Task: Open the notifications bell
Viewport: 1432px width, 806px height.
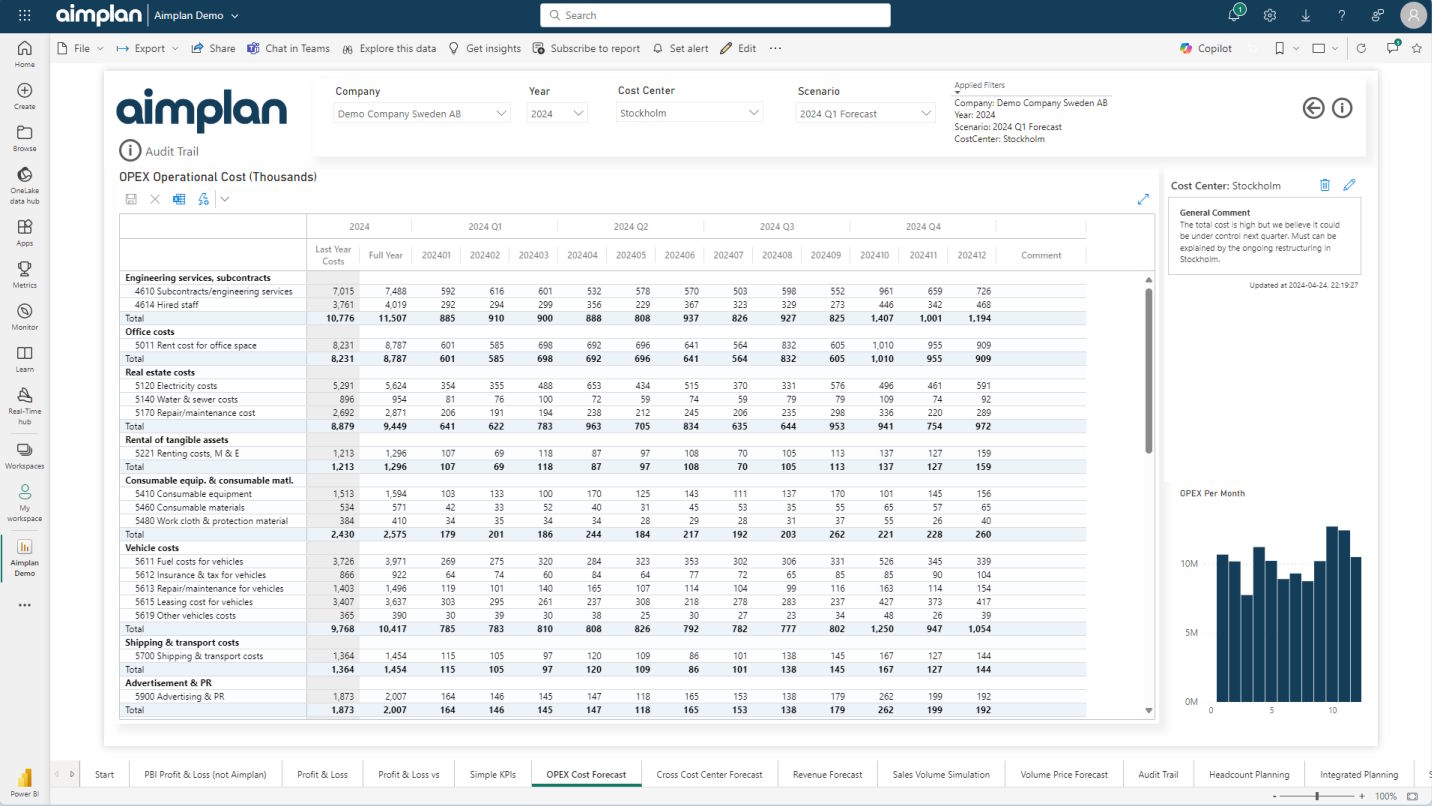Action: (1235, 15)
